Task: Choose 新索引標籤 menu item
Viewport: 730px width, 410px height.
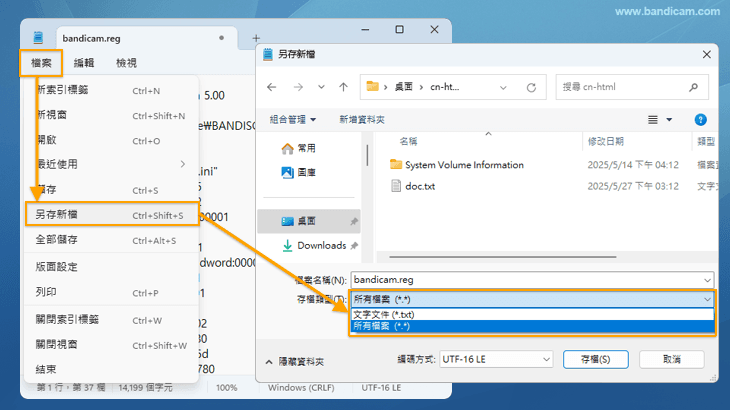Action: coord(112,90)
